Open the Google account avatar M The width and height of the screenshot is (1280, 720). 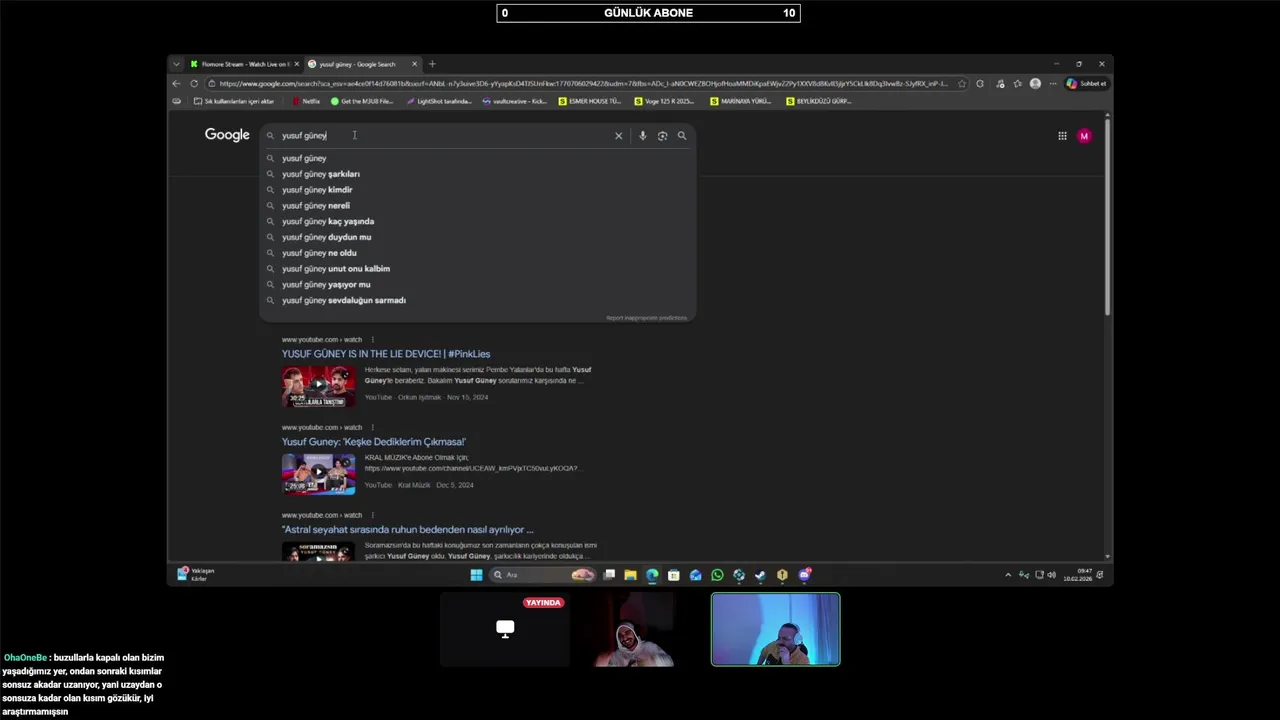point(1084,136)
